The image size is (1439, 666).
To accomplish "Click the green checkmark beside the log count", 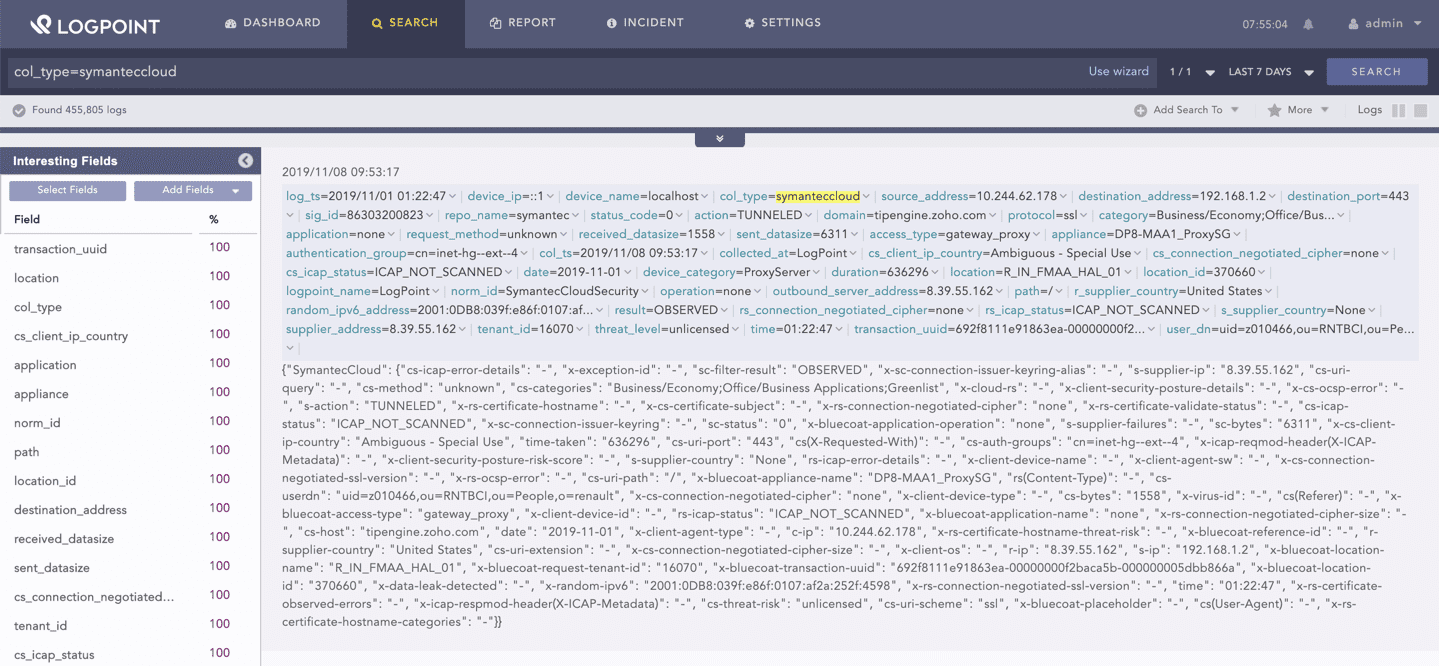I will coord(18,110).
